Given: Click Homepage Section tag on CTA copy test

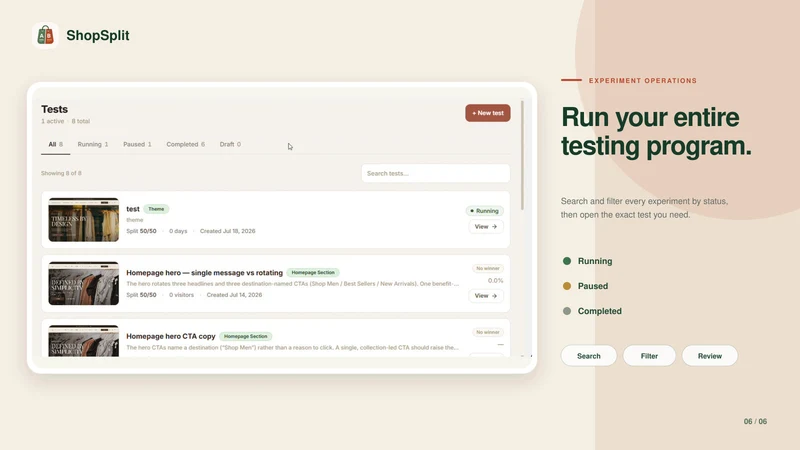Looking at the screenshot, I should [245, 337].
